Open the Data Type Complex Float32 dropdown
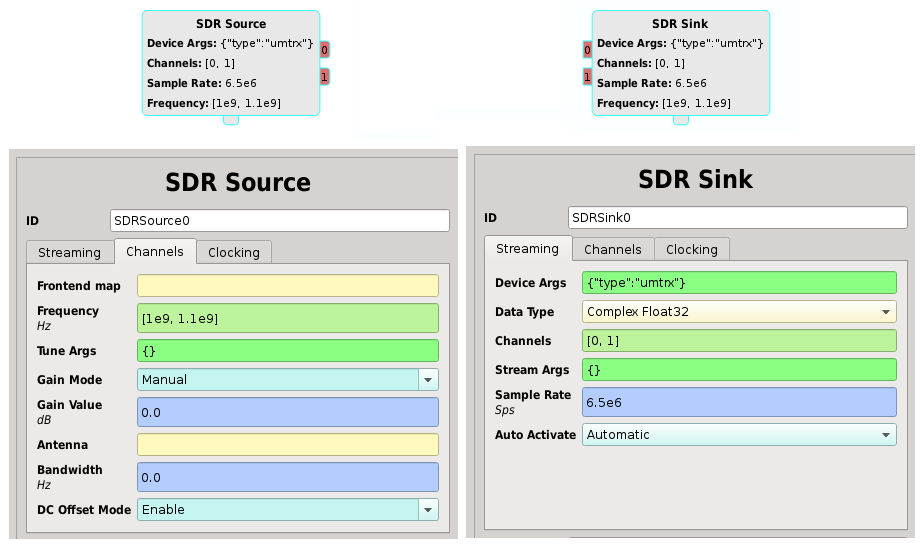This screenshot has height=547, width=924. pyautogui.click(x=739, y=312)
